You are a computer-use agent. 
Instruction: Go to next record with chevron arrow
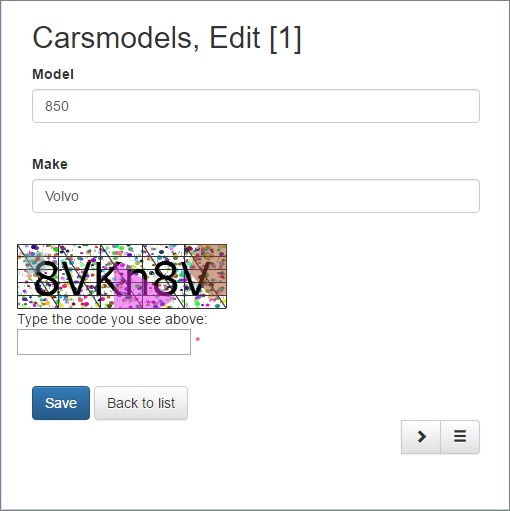point(421,437)
